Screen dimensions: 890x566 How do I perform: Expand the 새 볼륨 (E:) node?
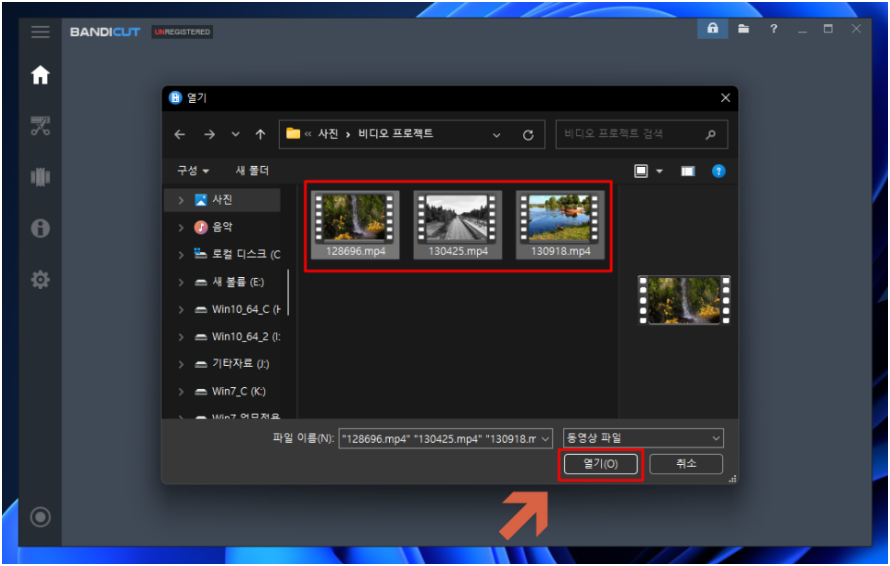pyautogui.click(x=180, y=282)
